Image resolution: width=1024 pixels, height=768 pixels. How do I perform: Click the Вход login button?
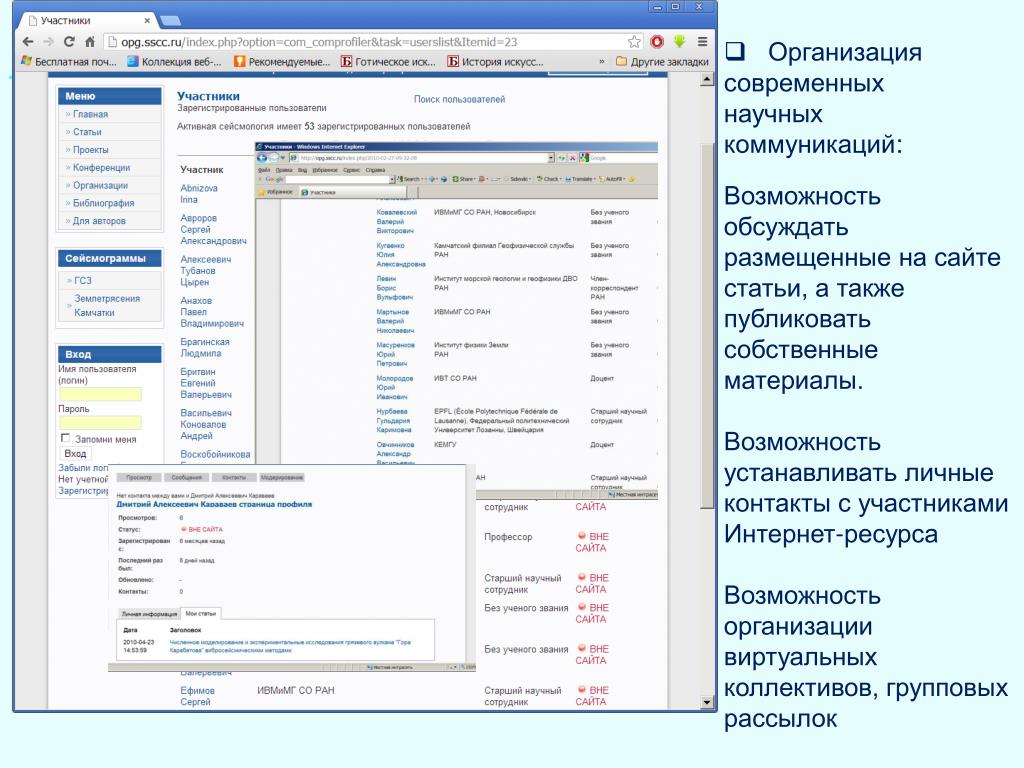click(x=75, y=453)
